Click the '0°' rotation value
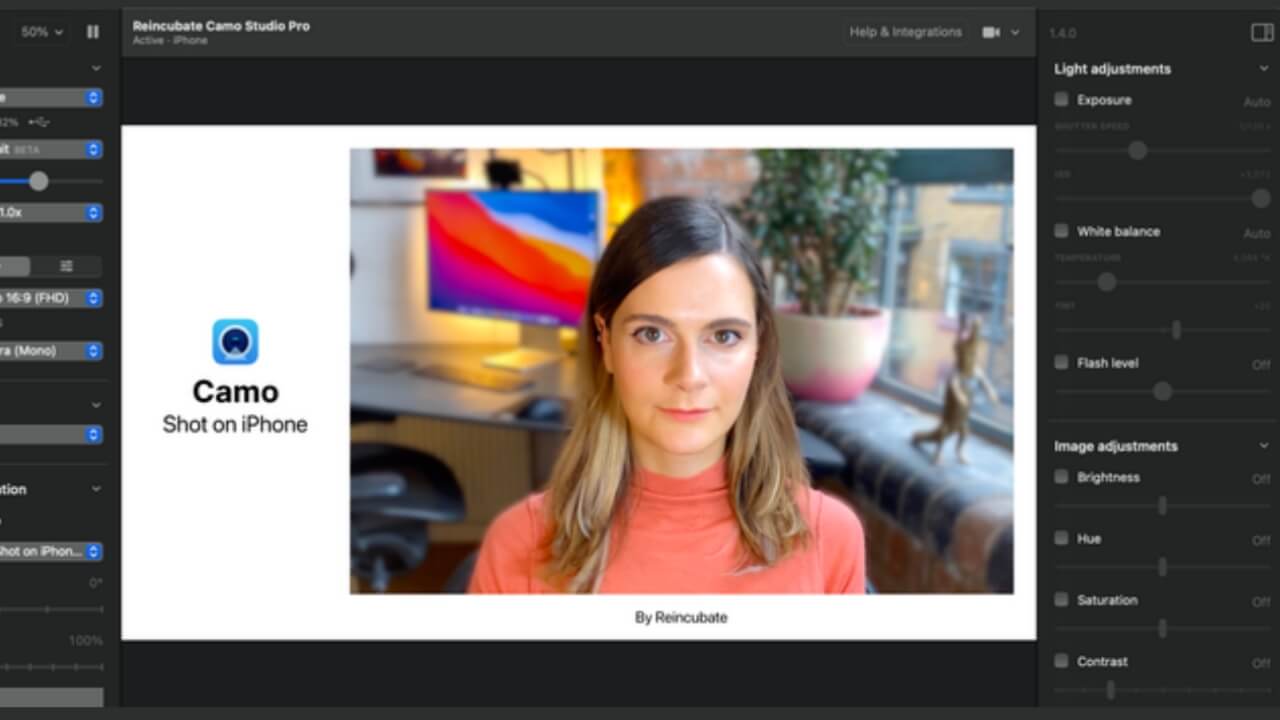Screen dimensions: 1280x720 (x=96, y=583)
